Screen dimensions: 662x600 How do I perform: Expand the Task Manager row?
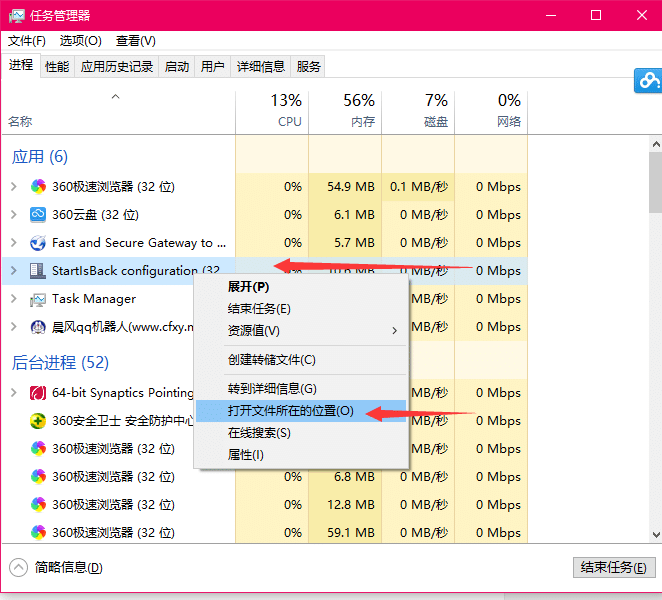coord(14,299)
